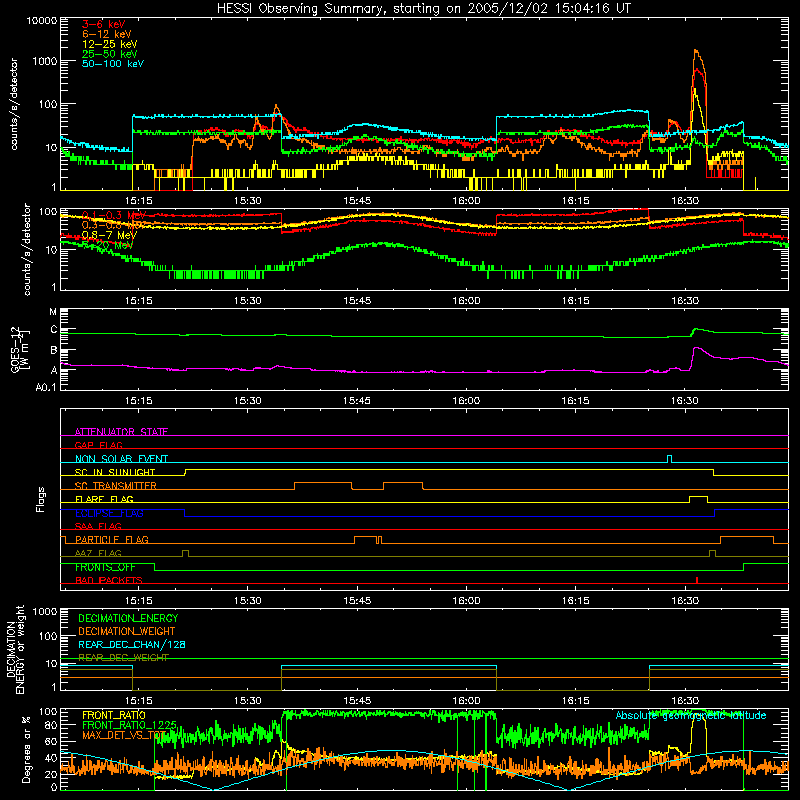The height and width of the screenshot is (800, 800).
Task: Click the 1000 tick label on top panel
Action: (x=45, y=61)
